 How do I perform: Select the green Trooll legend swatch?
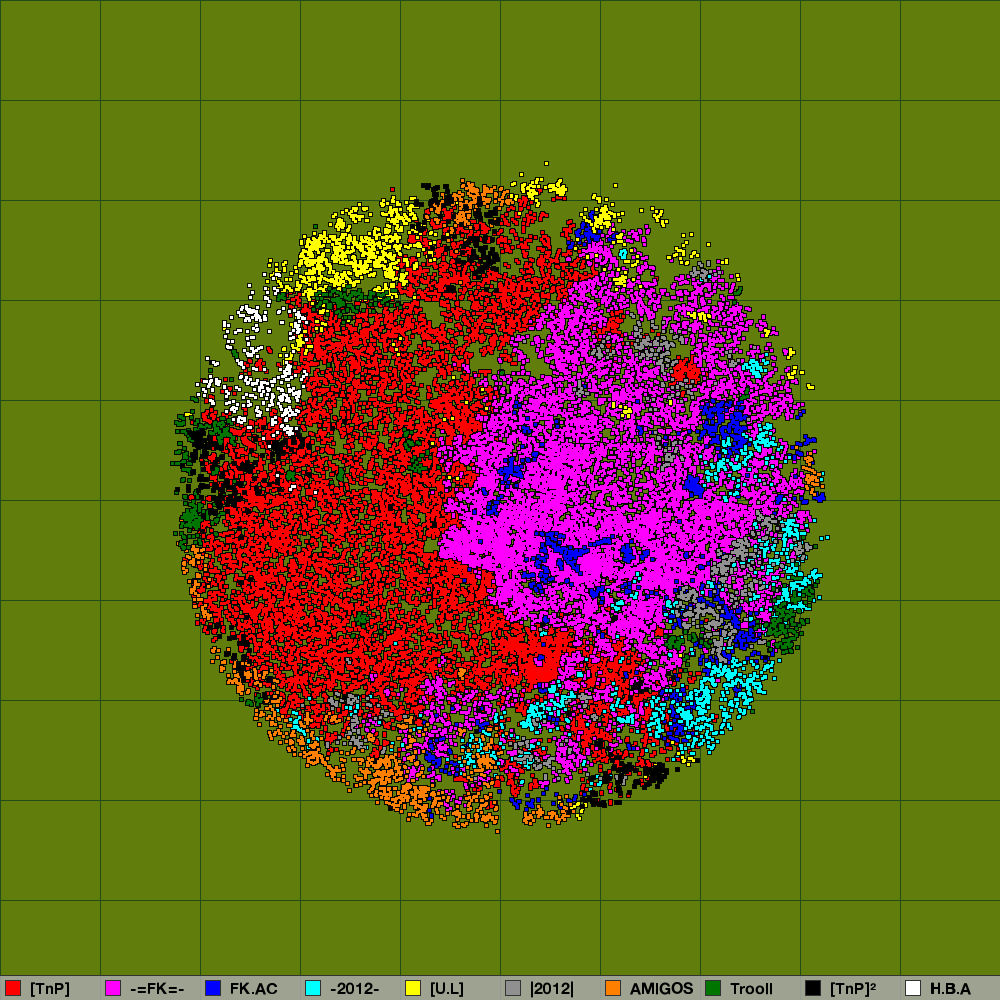coord(713,988)
